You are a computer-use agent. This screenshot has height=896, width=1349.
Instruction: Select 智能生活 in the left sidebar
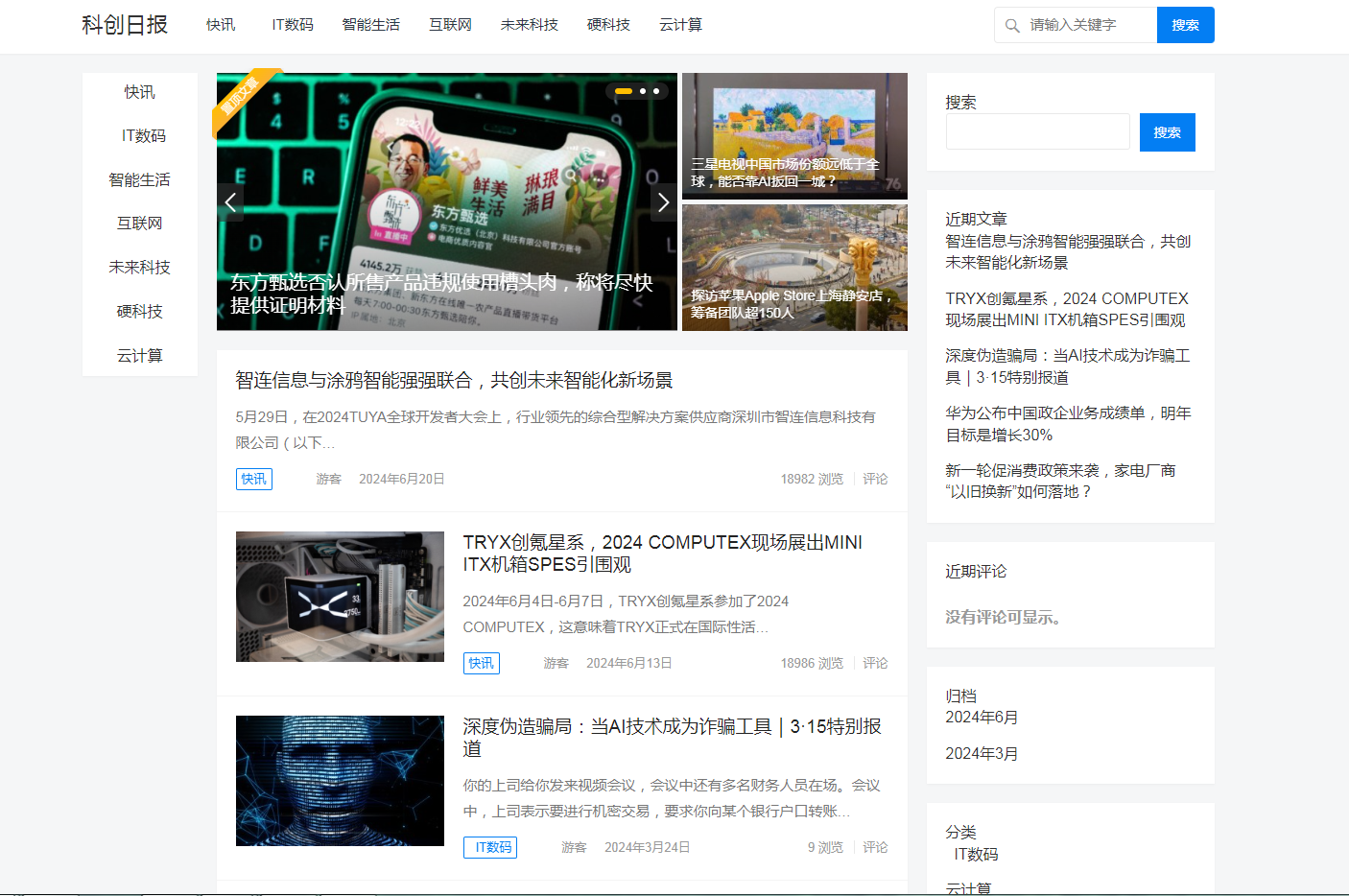(x=140, y=180)
